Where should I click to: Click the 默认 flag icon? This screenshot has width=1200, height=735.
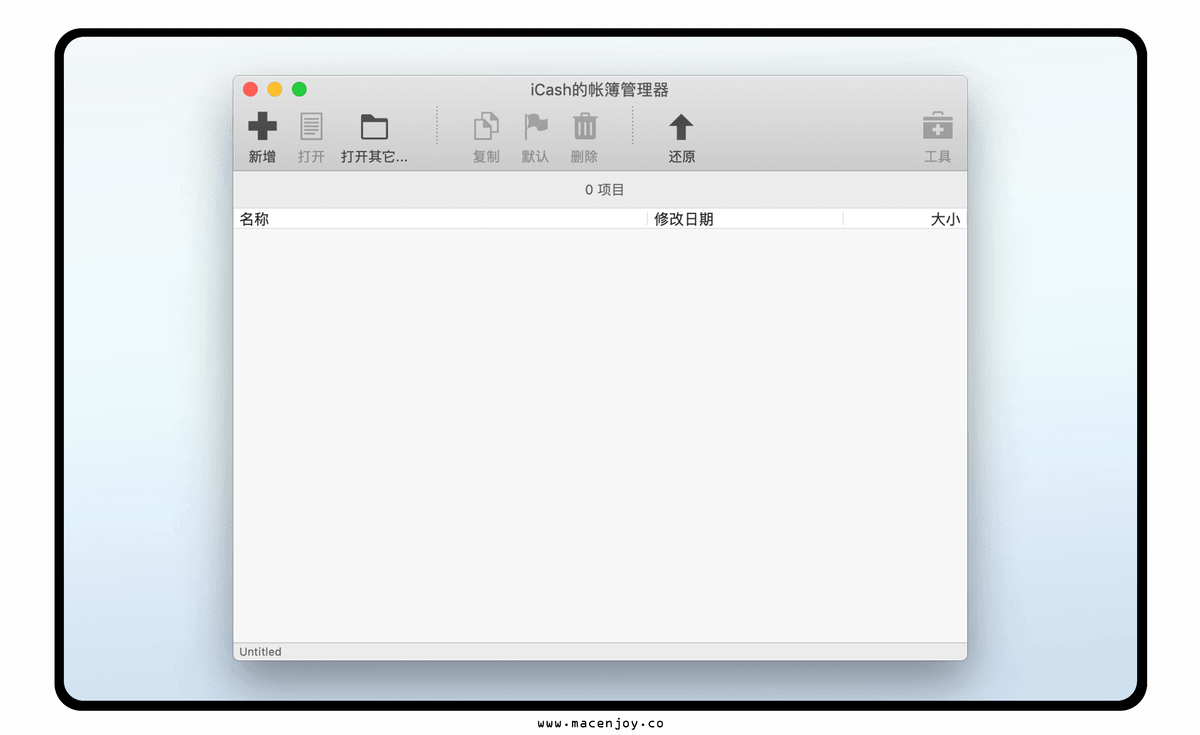[x=536, y=126]
